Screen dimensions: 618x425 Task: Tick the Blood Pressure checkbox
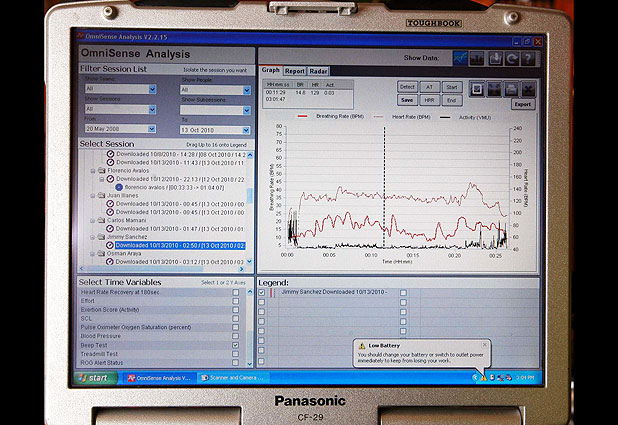(x=235, y=336)
